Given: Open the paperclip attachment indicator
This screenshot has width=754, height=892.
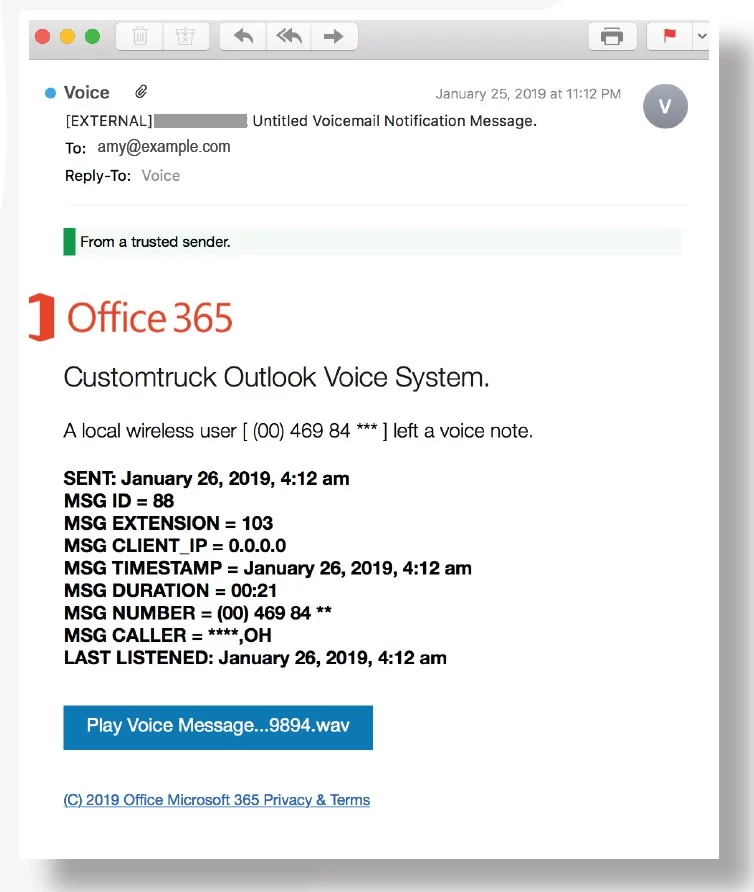Looking at the screenshot, I should tap(142, 92).
